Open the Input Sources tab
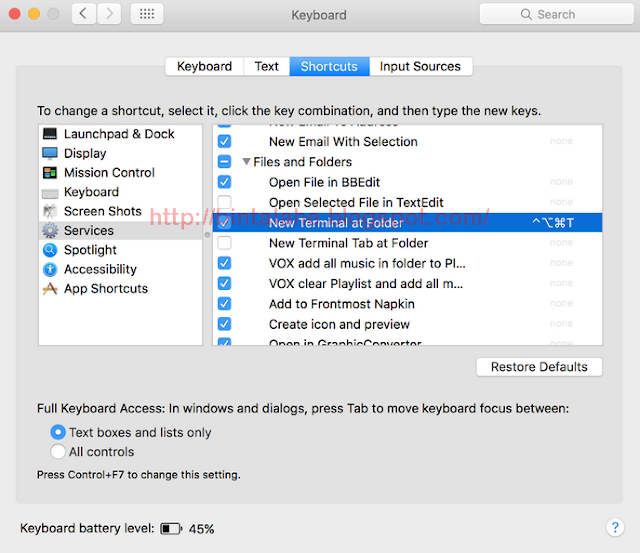Image resolution: width=640 pixels, height=553 pixels. pos(420,66)
